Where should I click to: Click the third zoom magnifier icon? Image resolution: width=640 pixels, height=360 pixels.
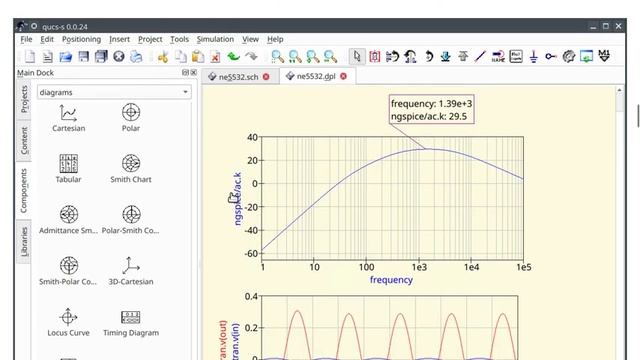(313, 56)
